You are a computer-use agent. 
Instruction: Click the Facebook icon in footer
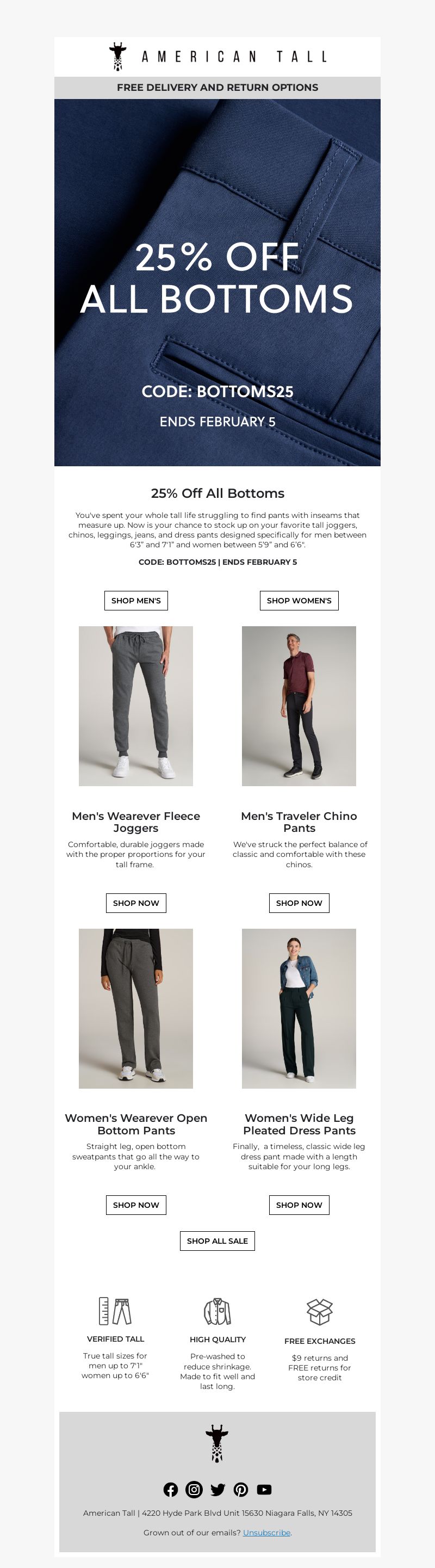point(171,1489)
